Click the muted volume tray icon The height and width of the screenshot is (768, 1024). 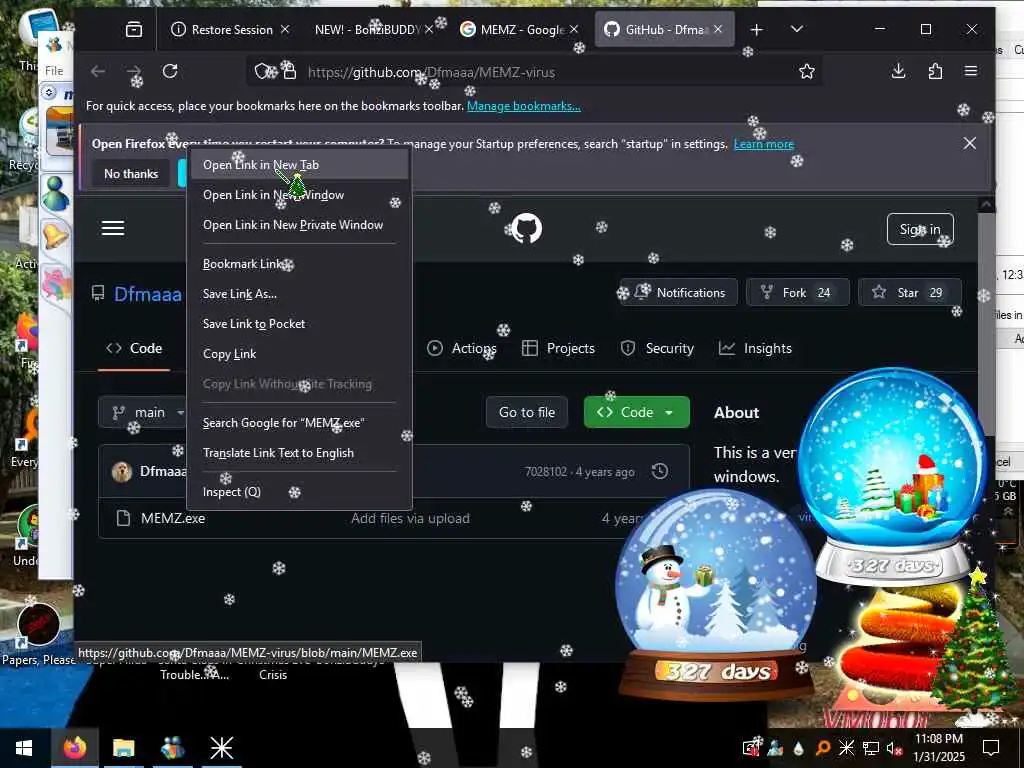(x=893, y=748)
